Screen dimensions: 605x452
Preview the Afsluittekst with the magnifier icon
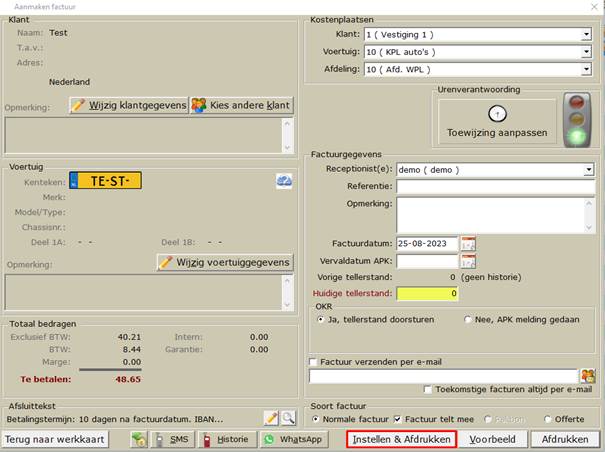pos(288,418)
